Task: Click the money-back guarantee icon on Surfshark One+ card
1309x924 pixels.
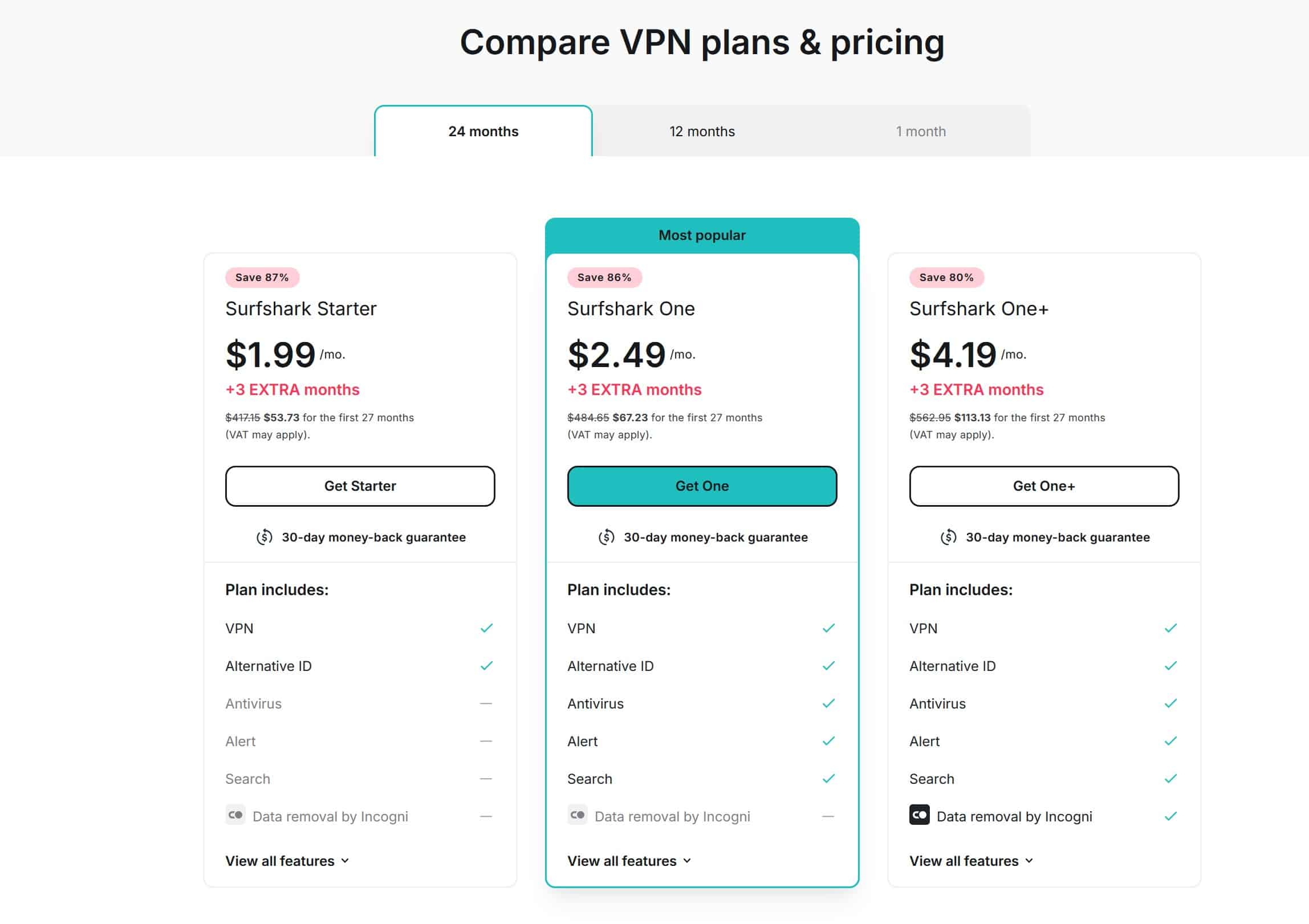Action: point(949,536)
